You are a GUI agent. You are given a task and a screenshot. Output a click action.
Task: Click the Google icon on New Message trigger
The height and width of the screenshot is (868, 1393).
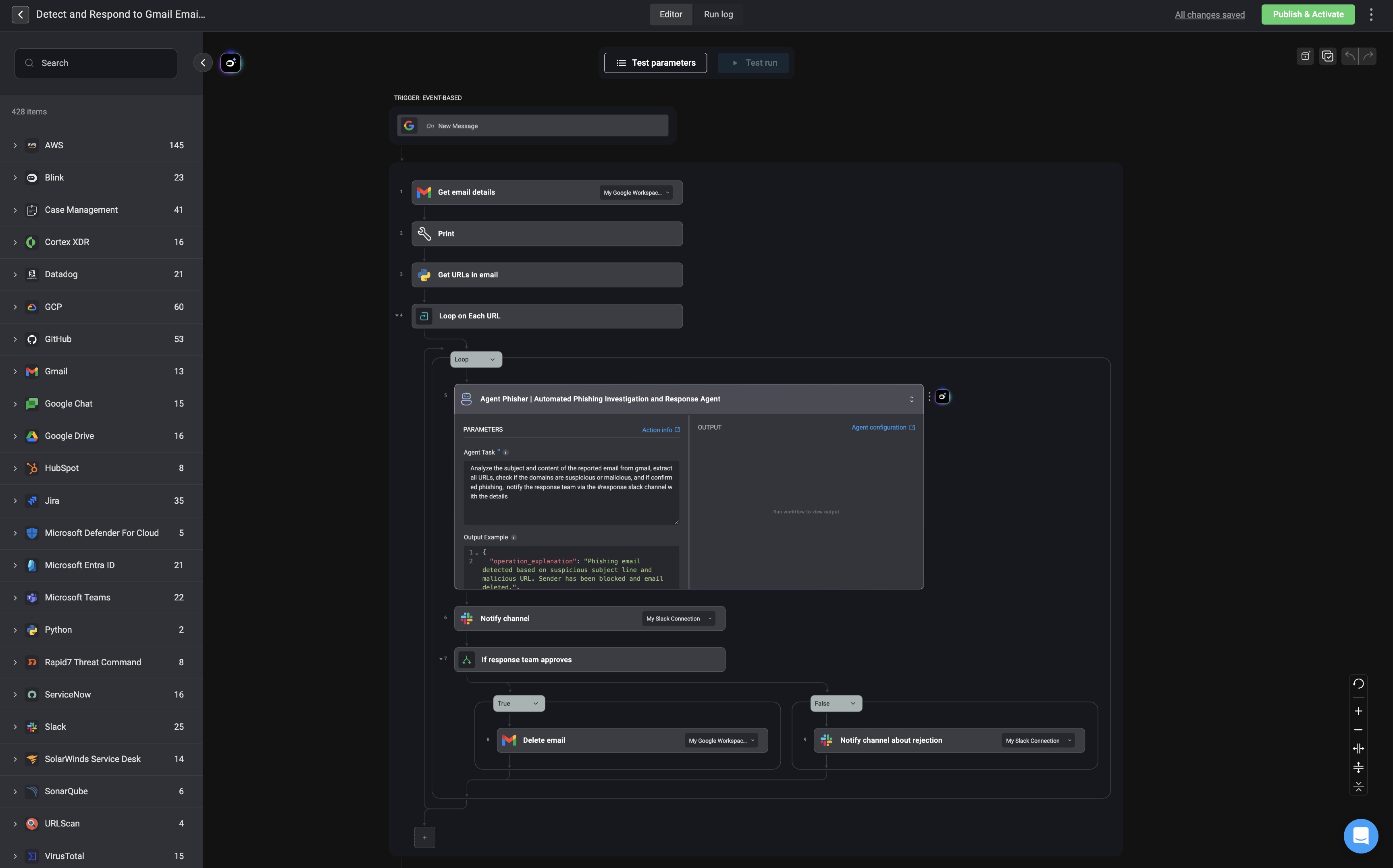click(409, 126)
